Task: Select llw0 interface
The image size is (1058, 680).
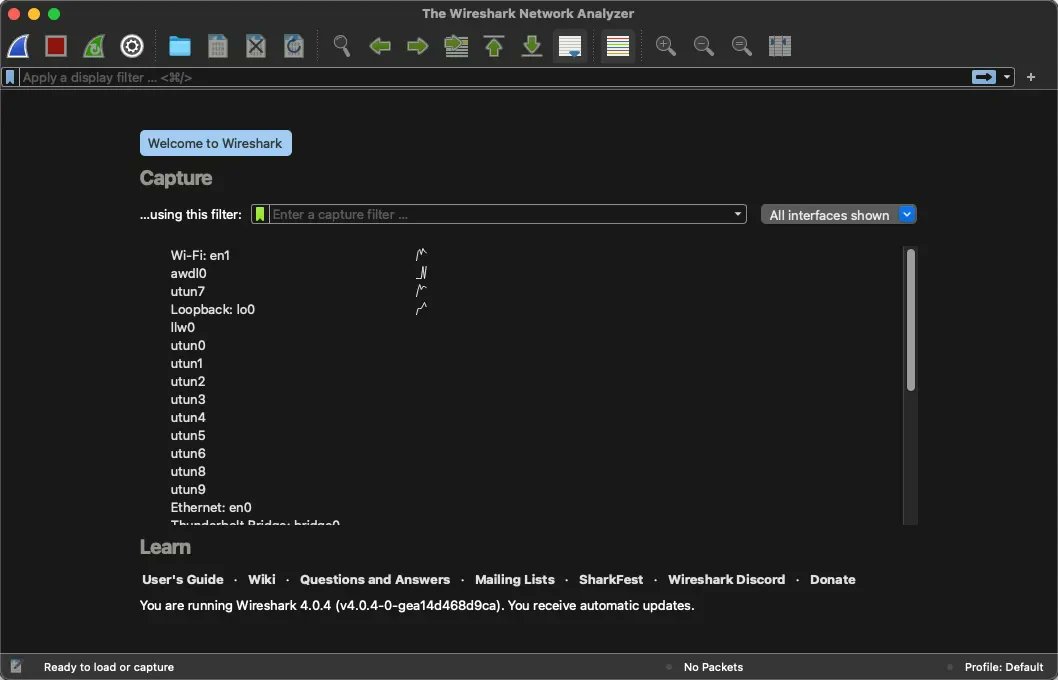Action: [183, 327]
